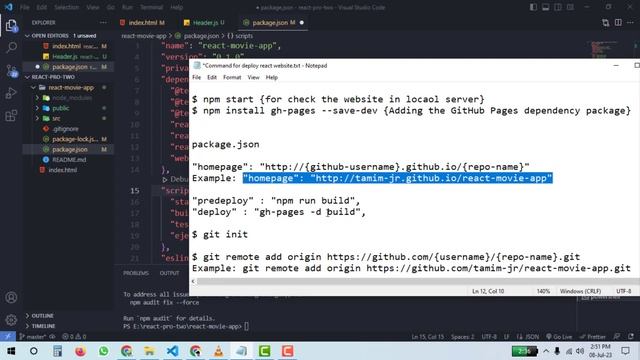Open README.md in the file tree
This screenshot has height=360, width=640.
(69, 160)
